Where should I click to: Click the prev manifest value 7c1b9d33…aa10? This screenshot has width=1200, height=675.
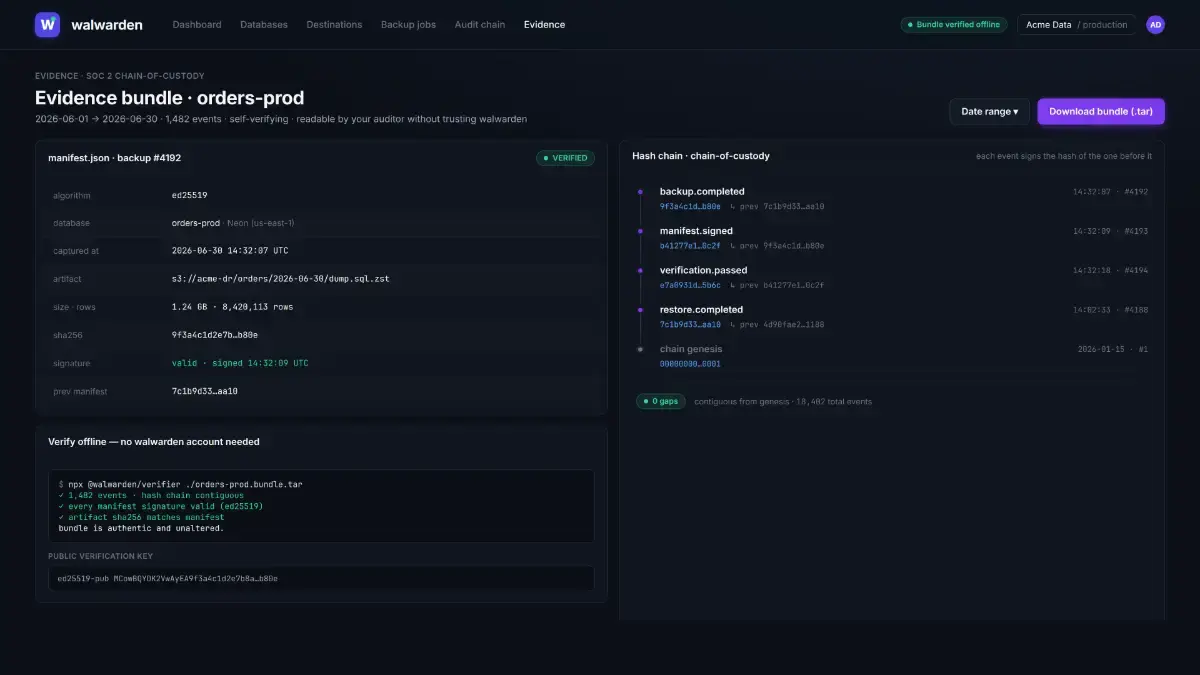pyautogui.click(x=205, y=391)
